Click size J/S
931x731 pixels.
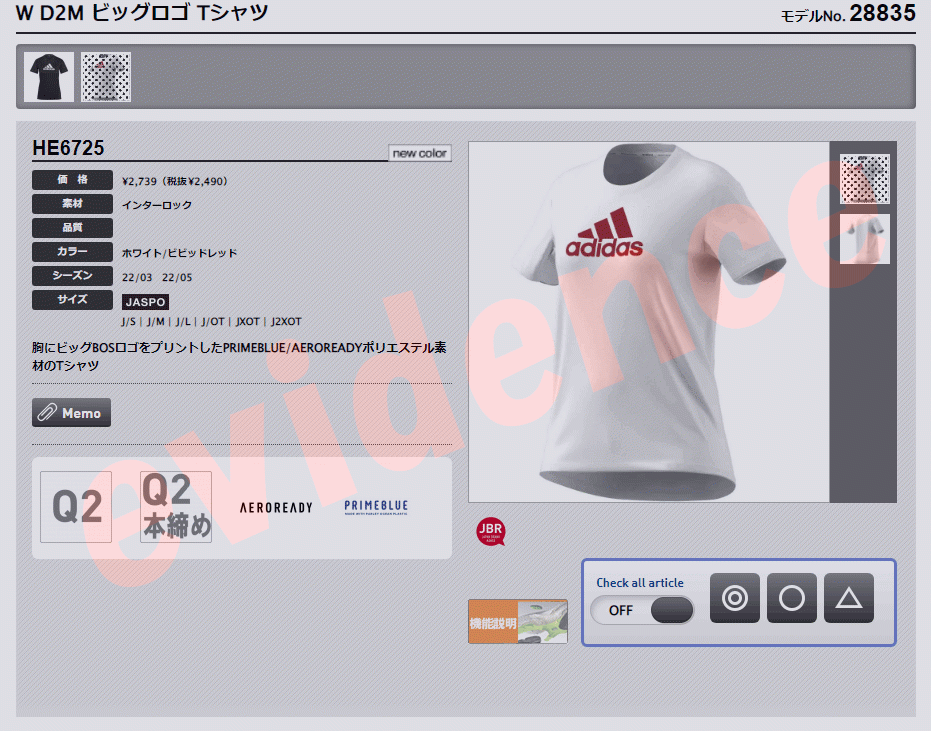tap(128, 322)
